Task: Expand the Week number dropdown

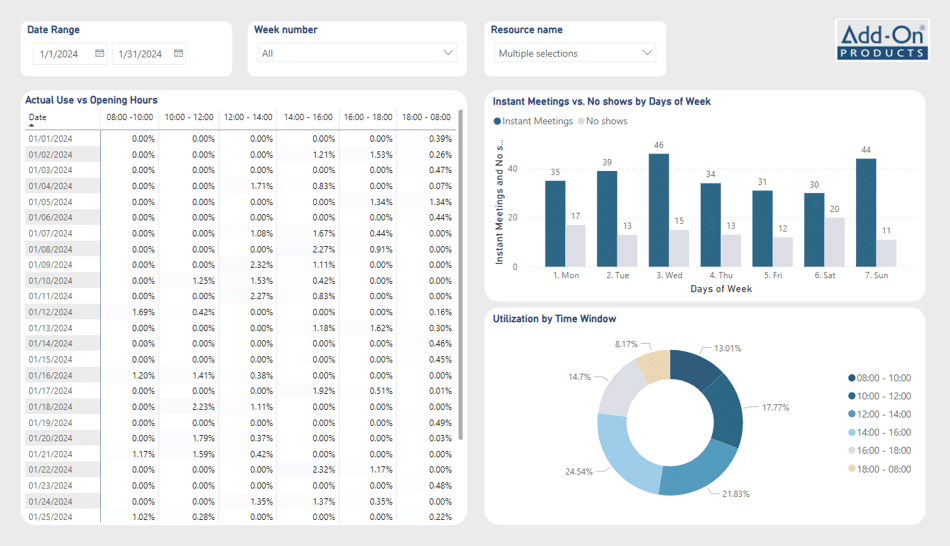Action: tap(447, 54)
